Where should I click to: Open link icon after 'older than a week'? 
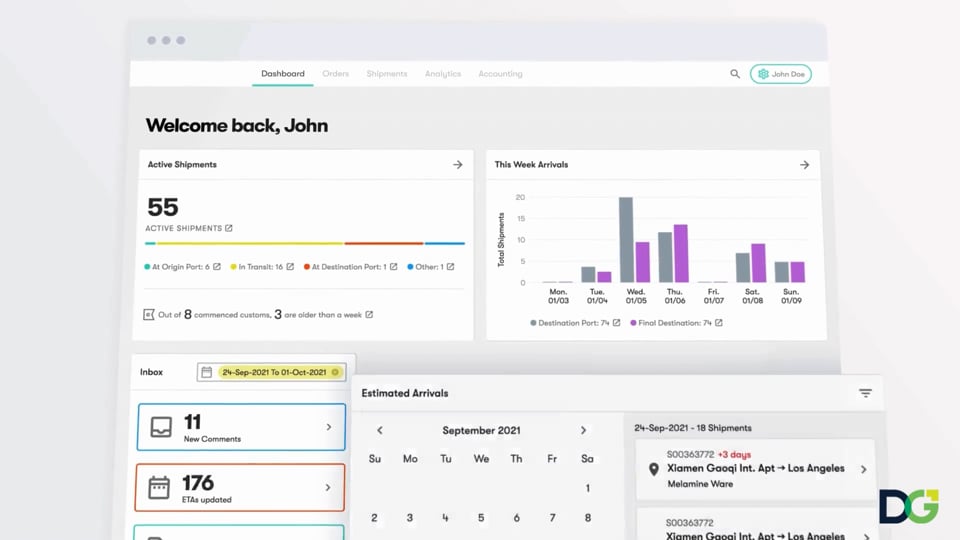click(x=369, y=315)
